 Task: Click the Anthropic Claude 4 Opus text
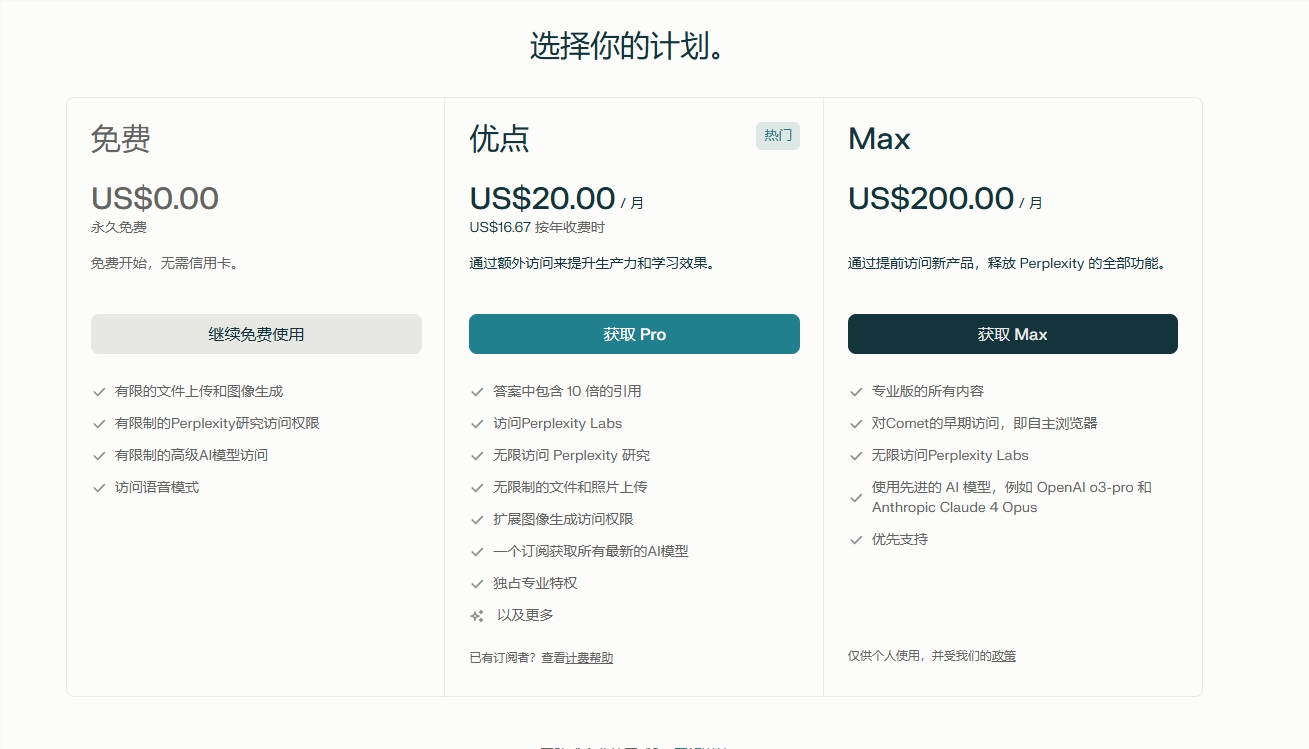point(955,507)
